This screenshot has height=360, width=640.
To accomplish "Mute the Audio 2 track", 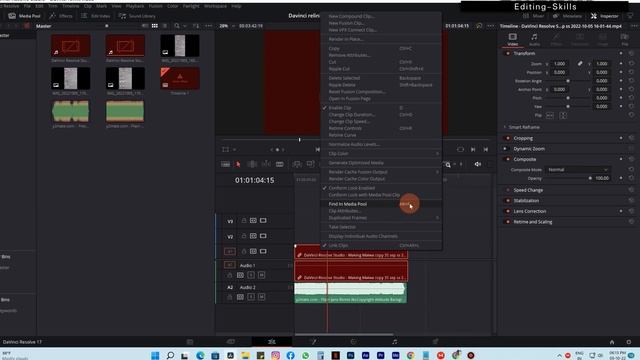I will (262, 297).
